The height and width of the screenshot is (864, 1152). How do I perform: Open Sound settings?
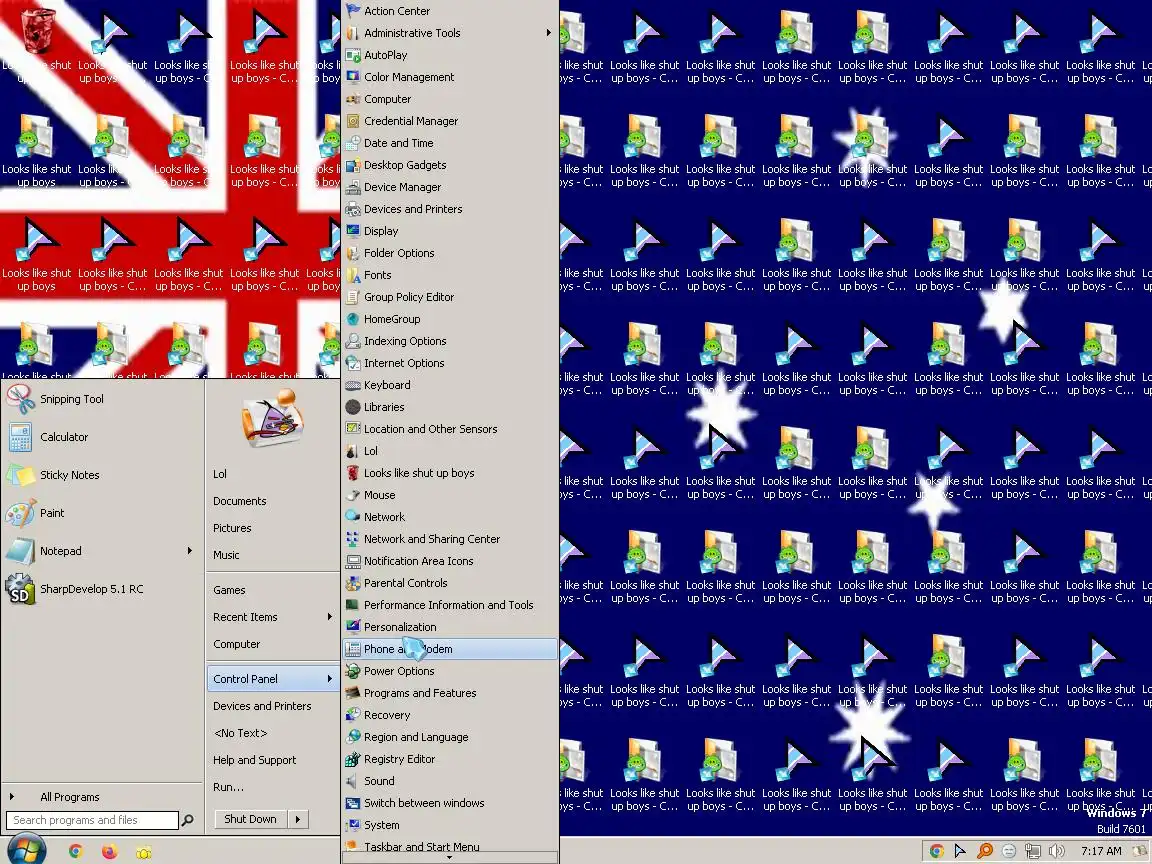(450, 782)
